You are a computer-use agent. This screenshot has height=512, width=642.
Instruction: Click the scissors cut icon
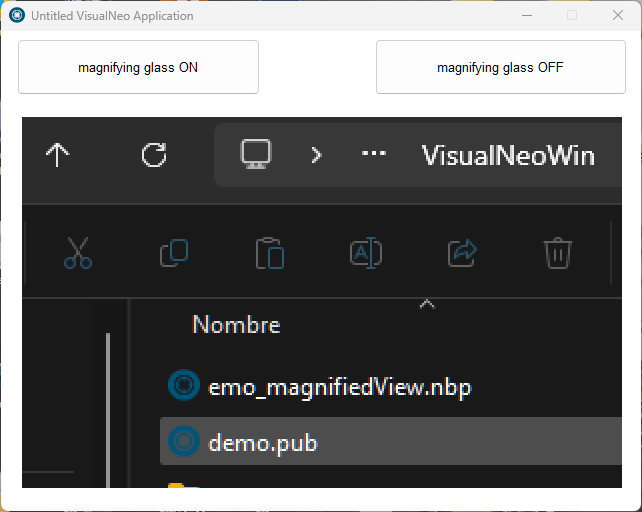tap(78, 253)
